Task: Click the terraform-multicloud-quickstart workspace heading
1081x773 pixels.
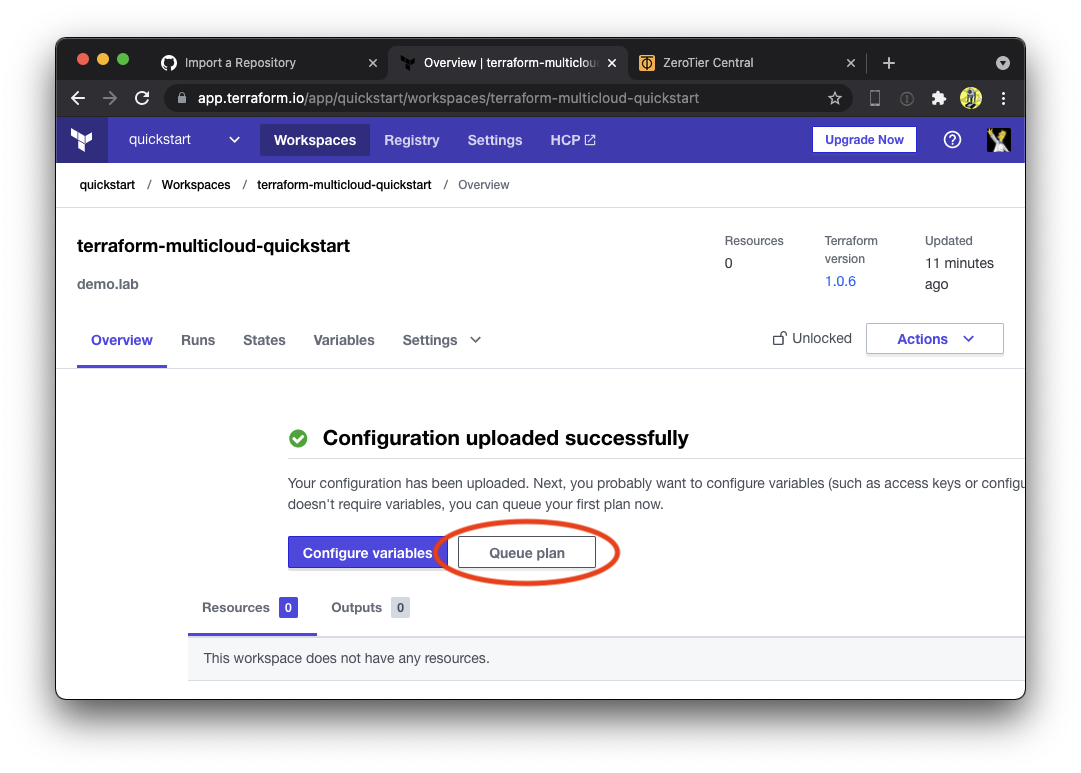Action: coord(213,246)
